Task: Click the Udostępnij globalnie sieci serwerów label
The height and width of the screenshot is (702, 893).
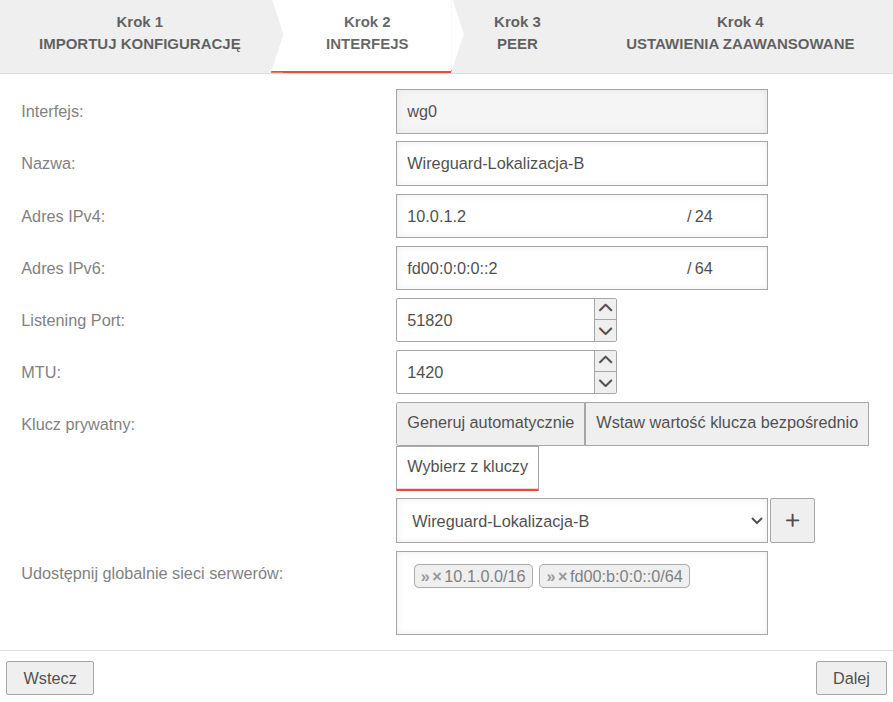Action: click(152, 573)
